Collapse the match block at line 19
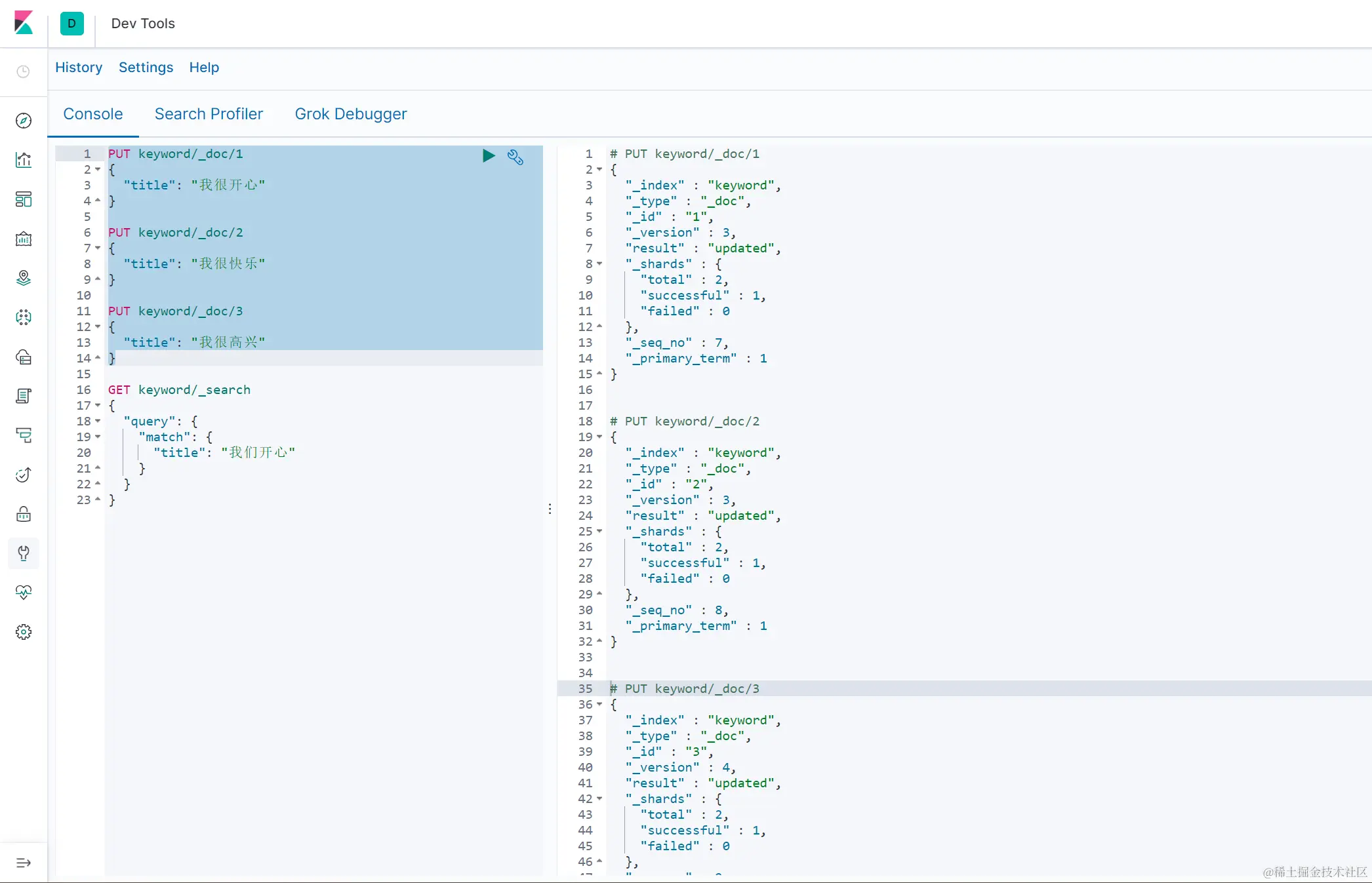The height and width of the screenshot is (883, 1372). pyautogui.click(x=98, y=437)
